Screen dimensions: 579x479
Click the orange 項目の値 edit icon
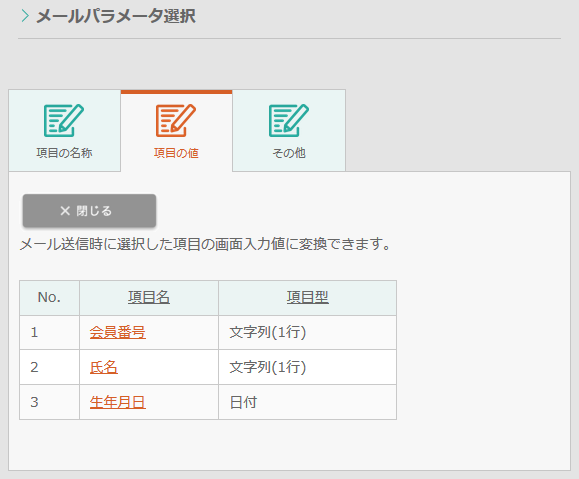[x=176, y=120]
